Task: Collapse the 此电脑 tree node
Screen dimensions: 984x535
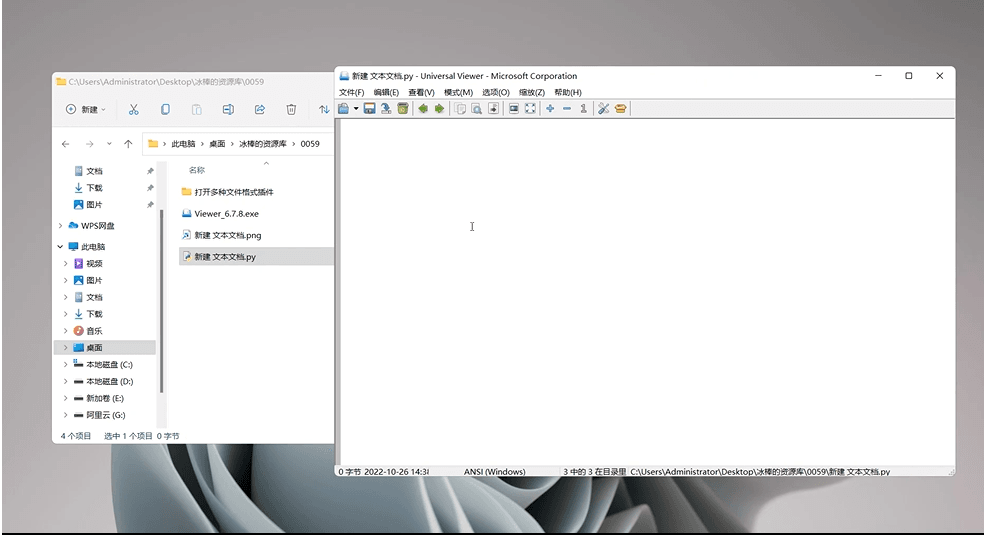Action: (x=61, y=247)
